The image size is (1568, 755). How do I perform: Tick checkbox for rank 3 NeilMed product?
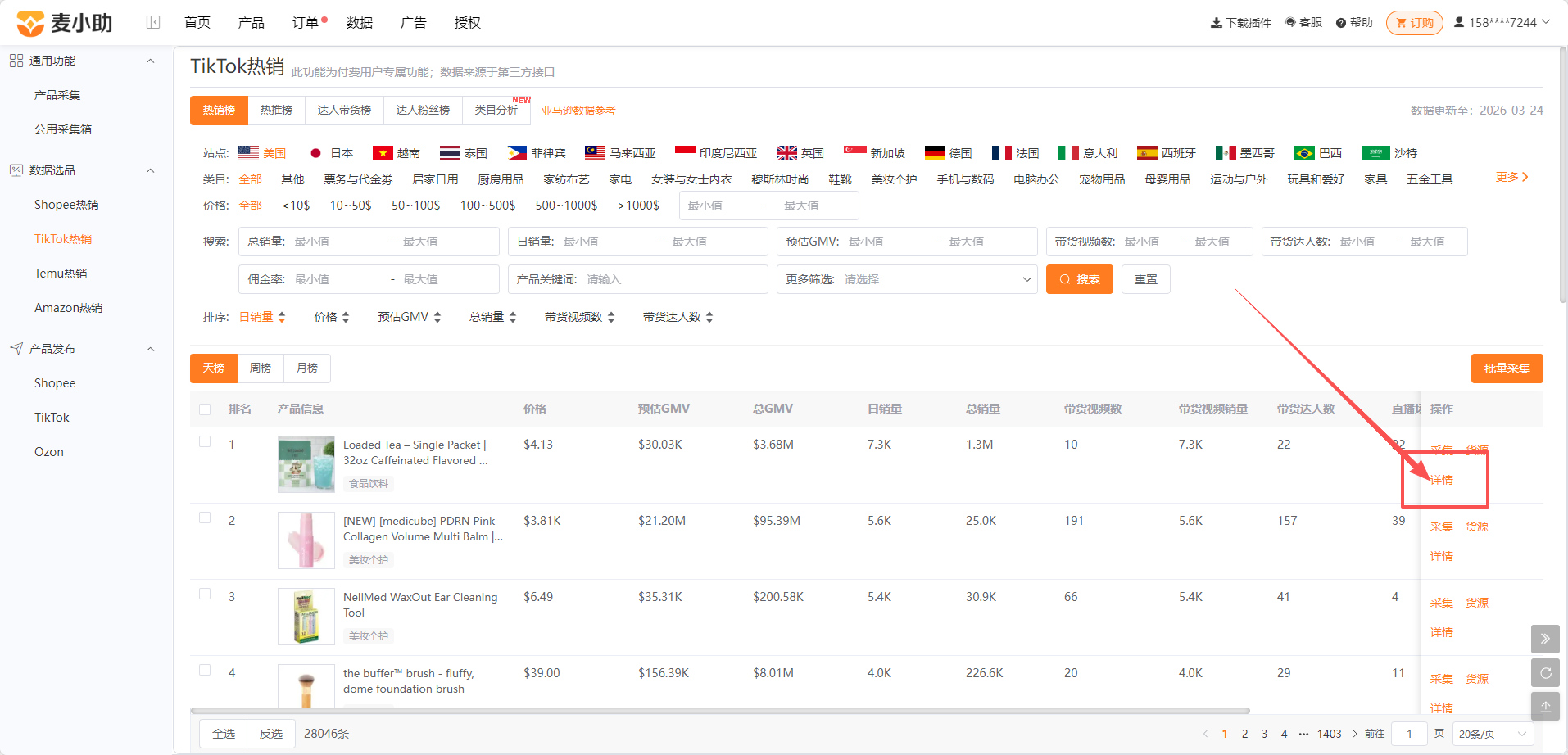click(205, 594)
